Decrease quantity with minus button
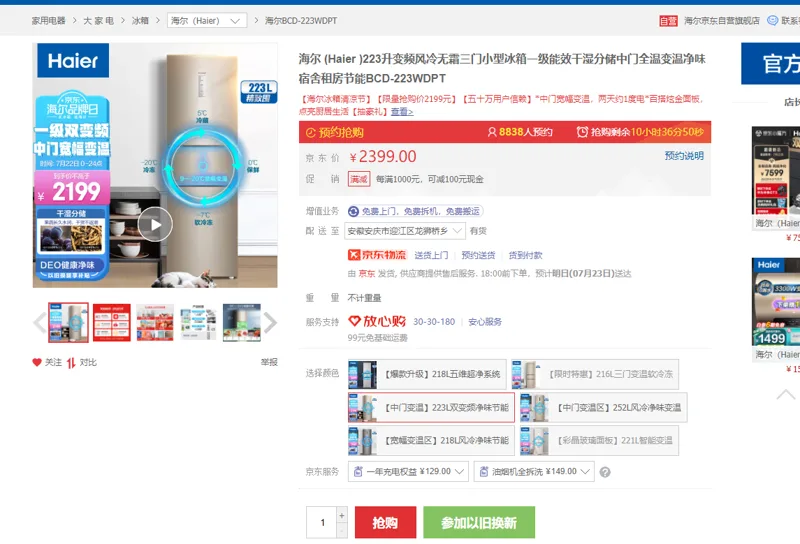800x544 pixels. click(342, 531)
